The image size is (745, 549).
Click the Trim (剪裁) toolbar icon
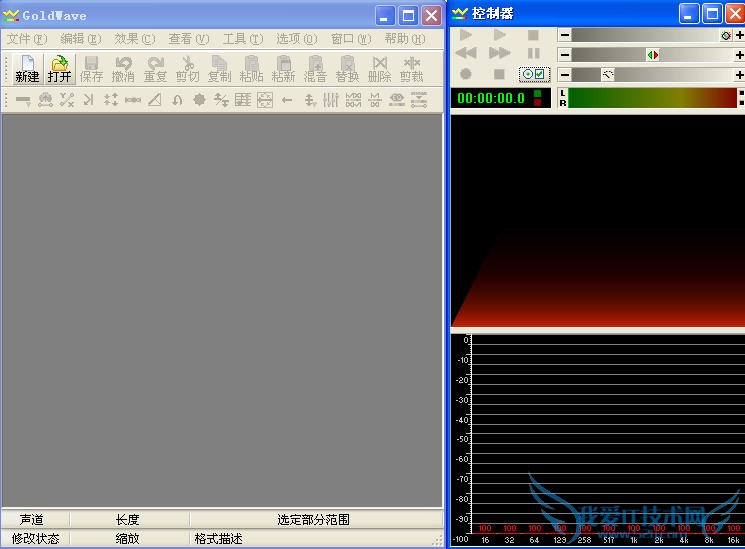coord(411,68)
